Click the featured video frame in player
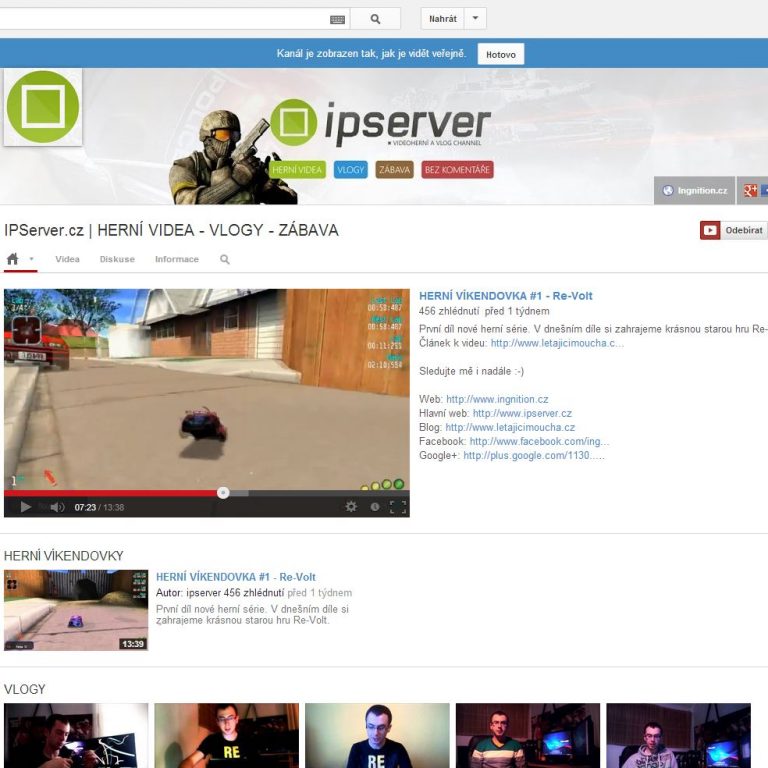The image size is (768, 768). tap(207, 389)
